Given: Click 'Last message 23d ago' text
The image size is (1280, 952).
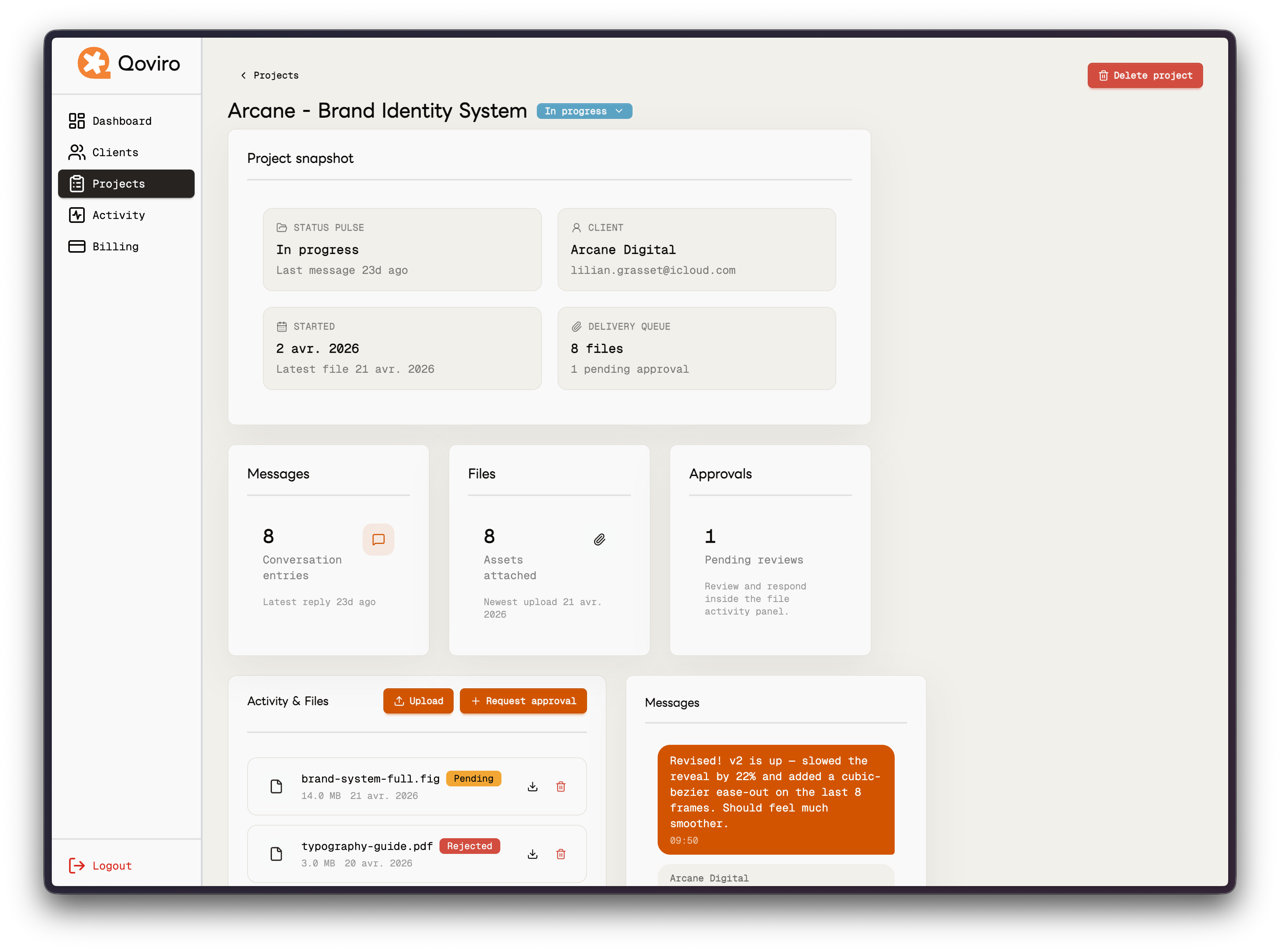Looking at the screenshot, I should tap(342, 270).
